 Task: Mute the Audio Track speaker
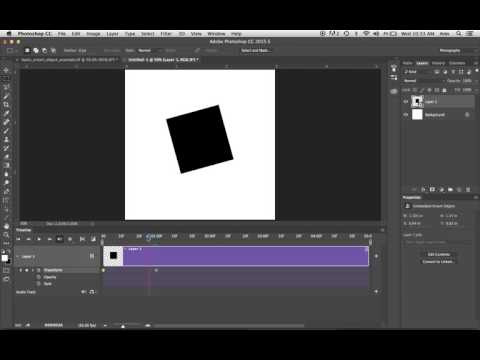tap(83, 292)
